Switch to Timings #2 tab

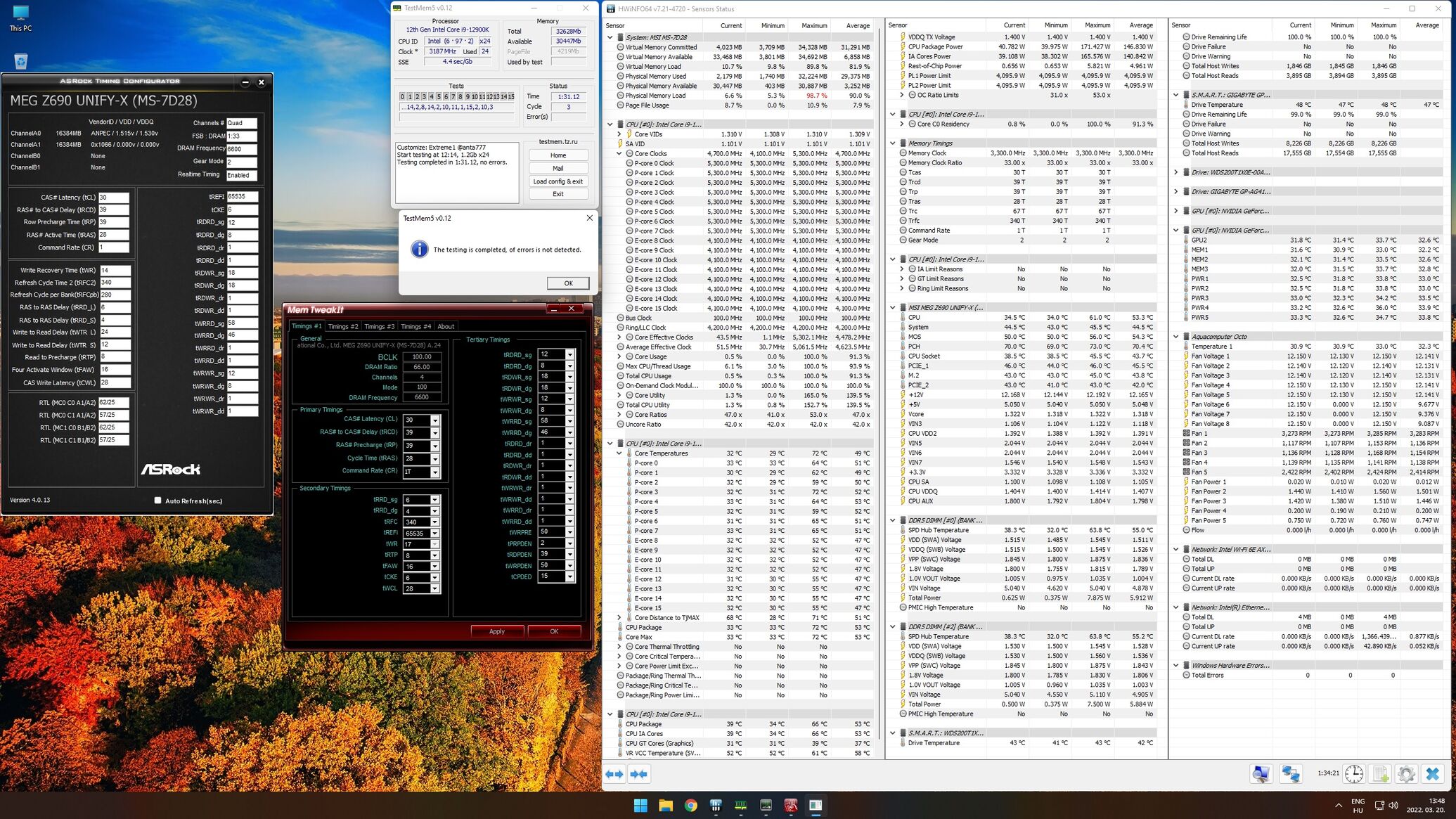click(x=343, y=326)
